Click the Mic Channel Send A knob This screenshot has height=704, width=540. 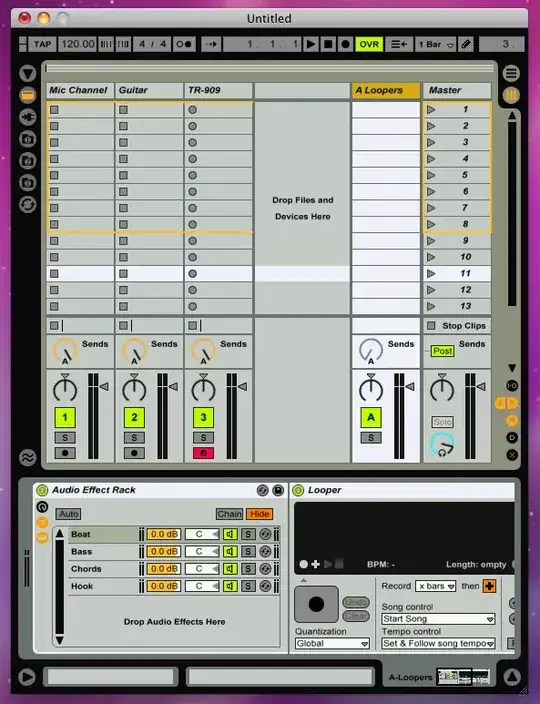click(65, 350)
